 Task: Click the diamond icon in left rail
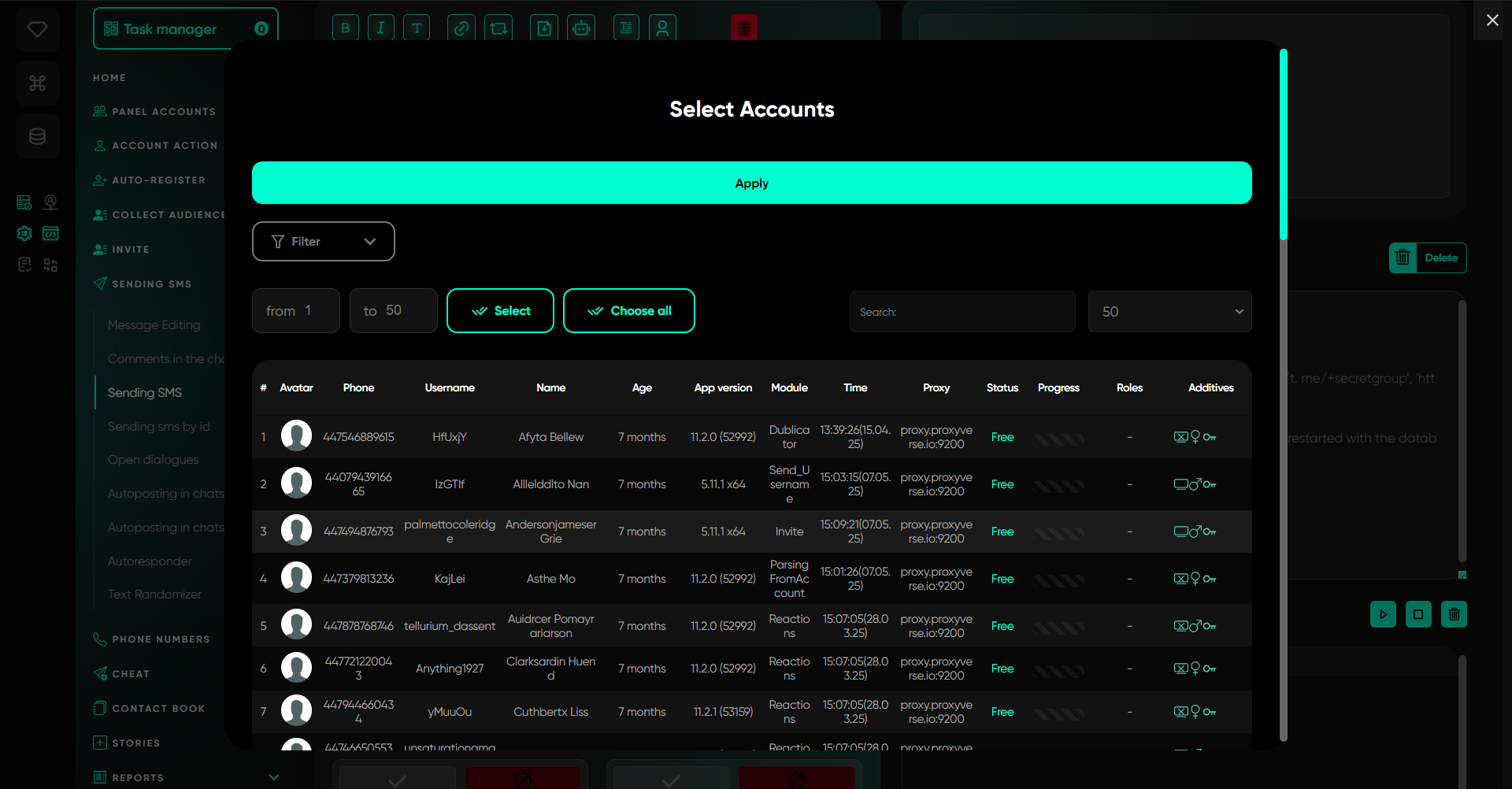pyautogui.click(x=37, y=30)
